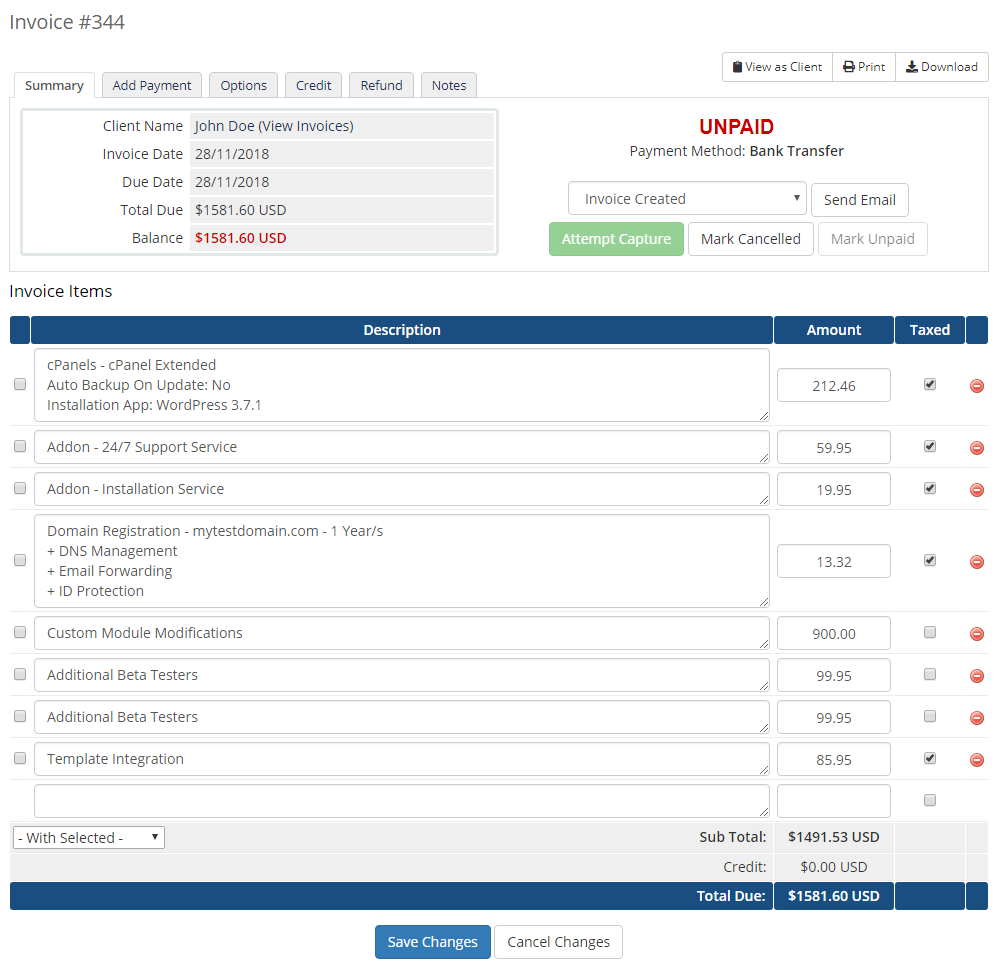The width and height of the screenshot is (999, 966).
Task: Select the 24/7 Support Service row
Action: click(20, 446)
